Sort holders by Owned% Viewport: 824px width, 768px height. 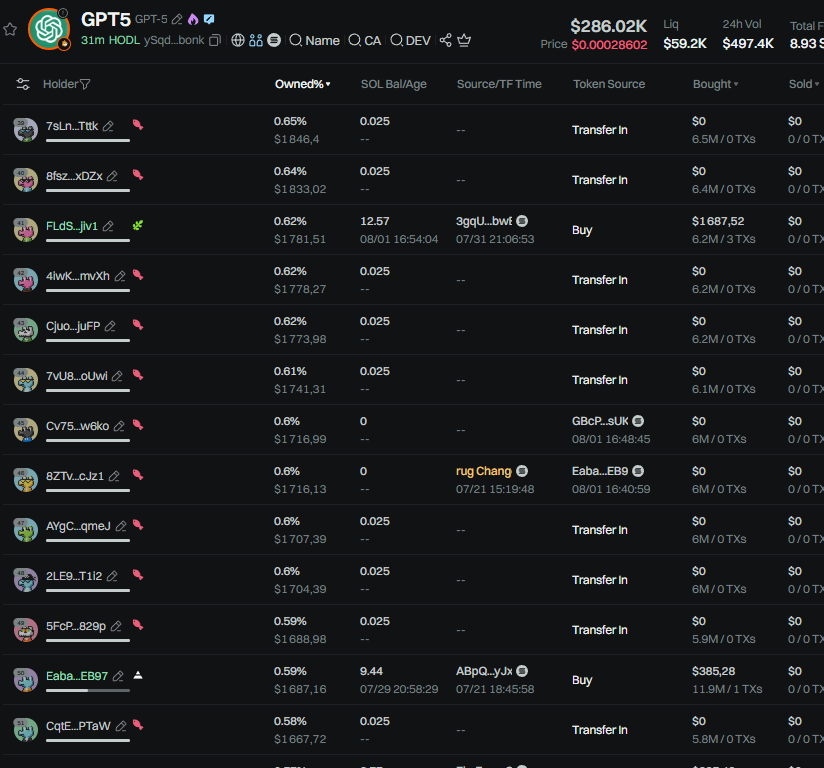coord(303,84)
